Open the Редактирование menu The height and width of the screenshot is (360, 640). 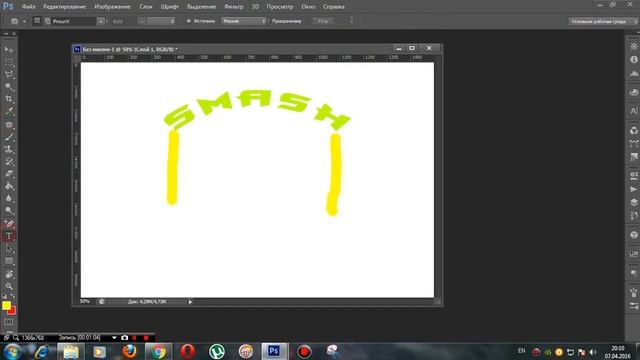[x=64, y=7]
